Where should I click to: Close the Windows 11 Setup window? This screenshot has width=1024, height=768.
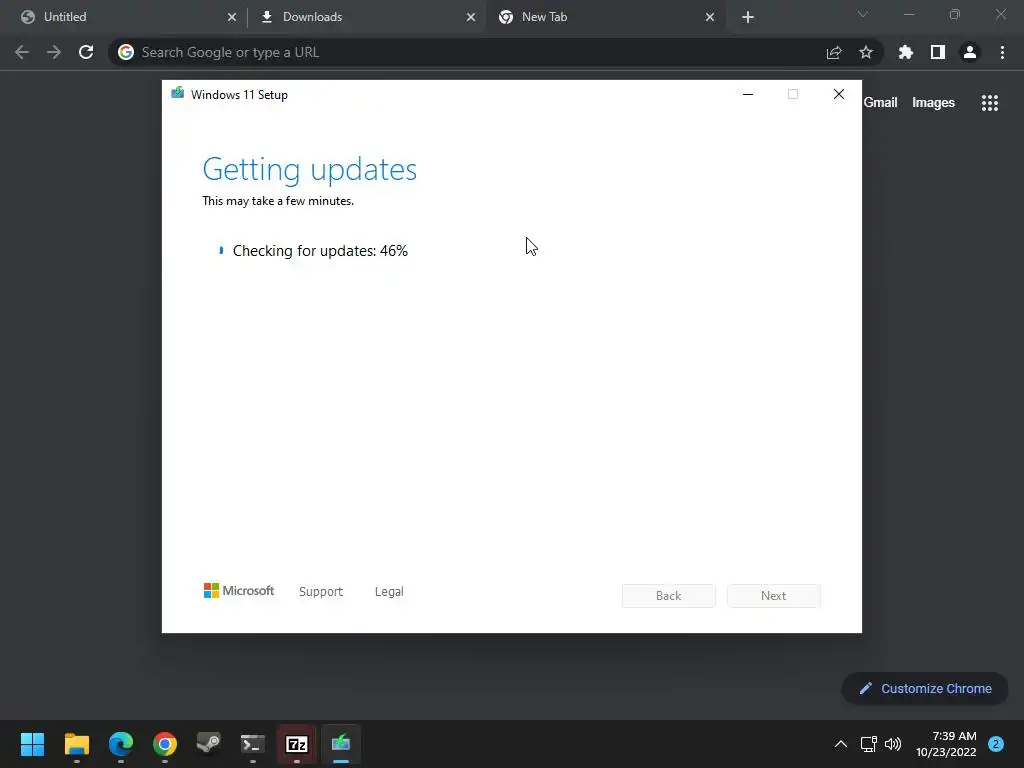[839, 95]
